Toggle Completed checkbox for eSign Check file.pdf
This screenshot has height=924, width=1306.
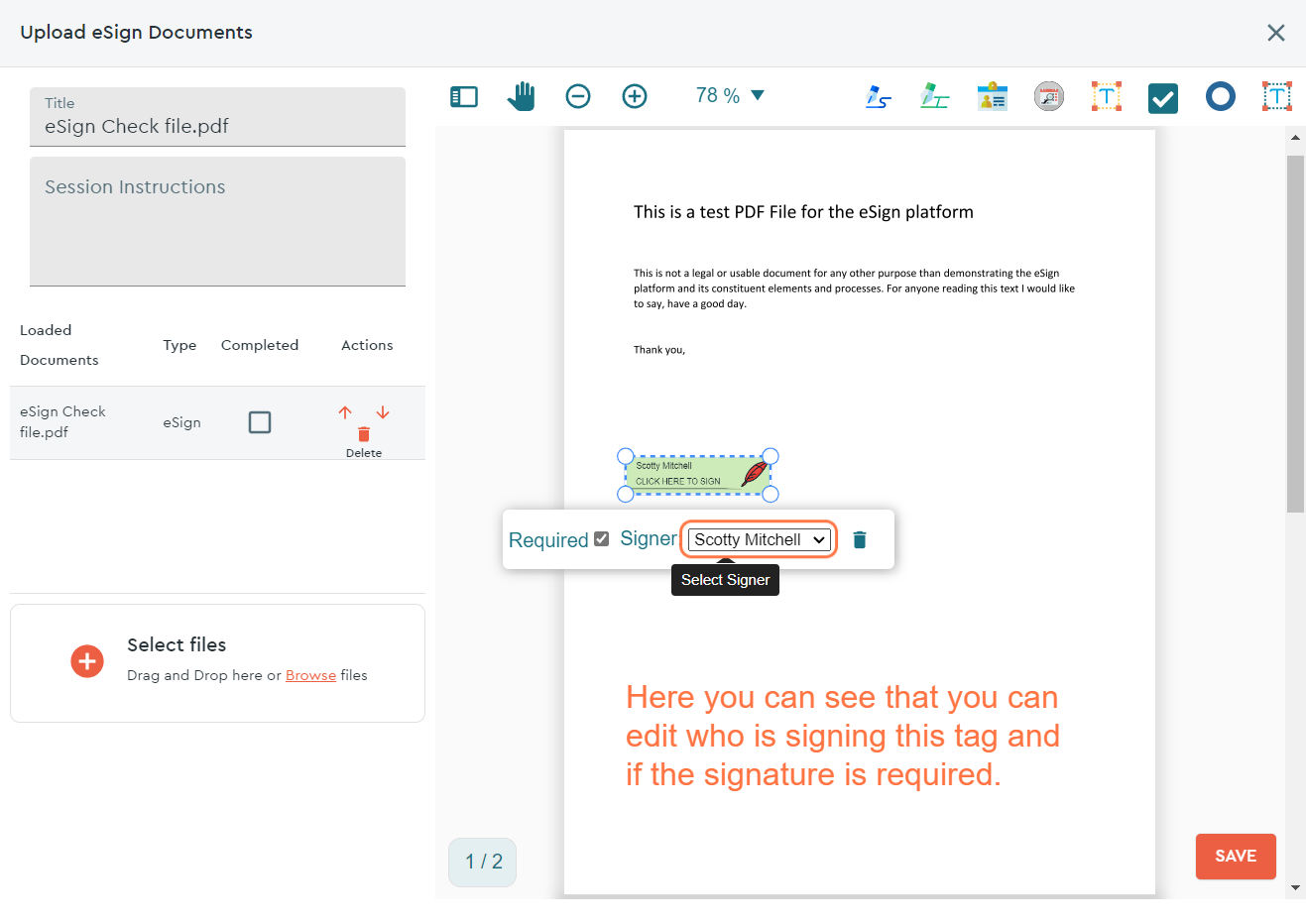(x=260, y=422)
